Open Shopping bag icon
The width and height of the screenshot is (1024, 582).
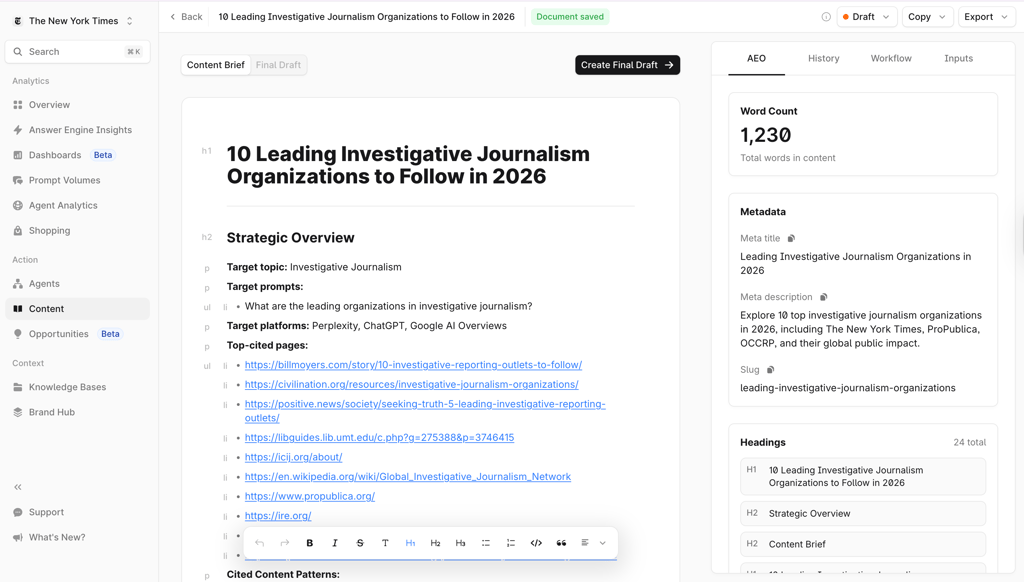(18, 231)
